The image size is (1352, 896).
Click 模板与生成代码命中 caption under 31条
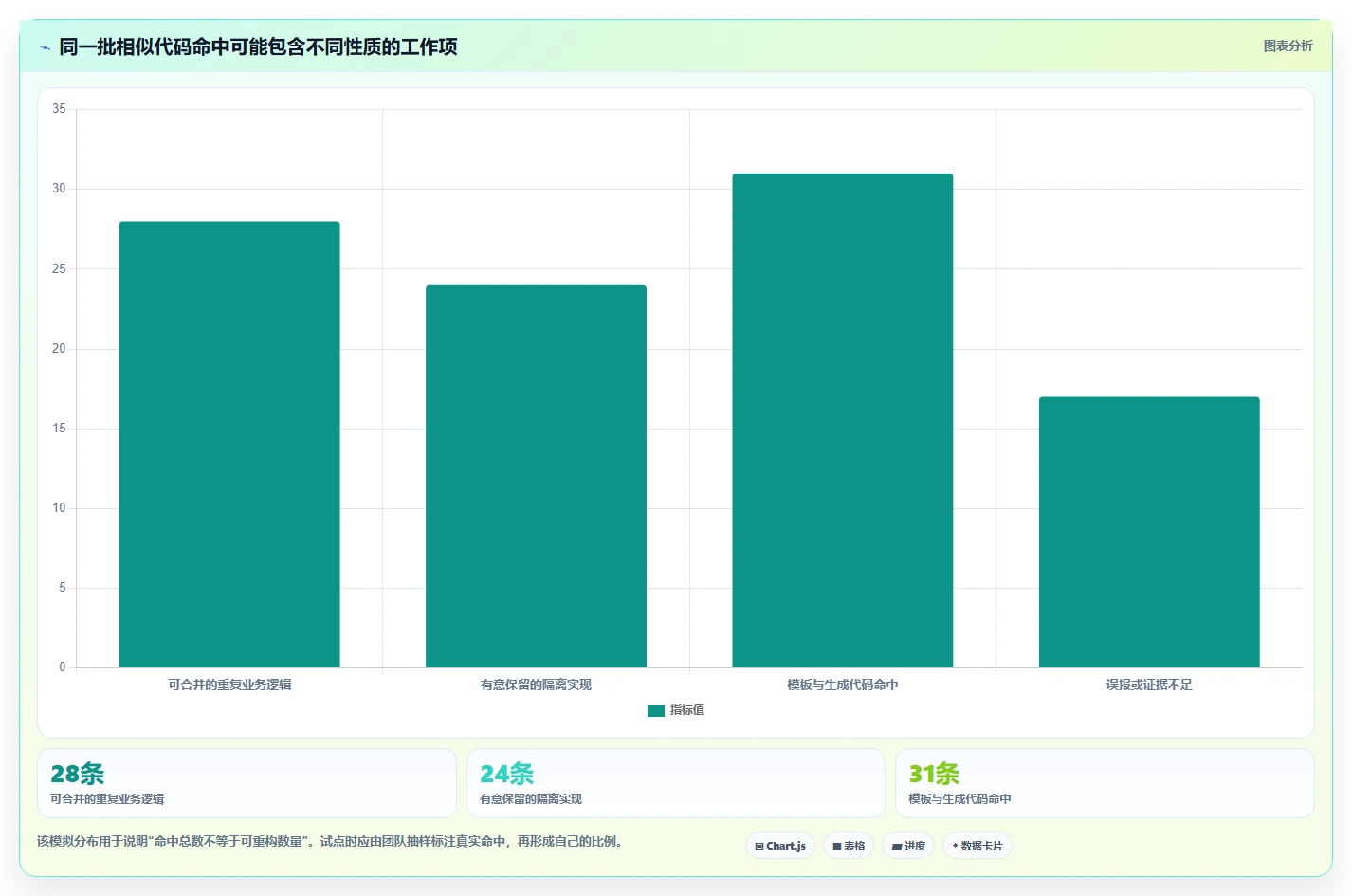(959, 799)
